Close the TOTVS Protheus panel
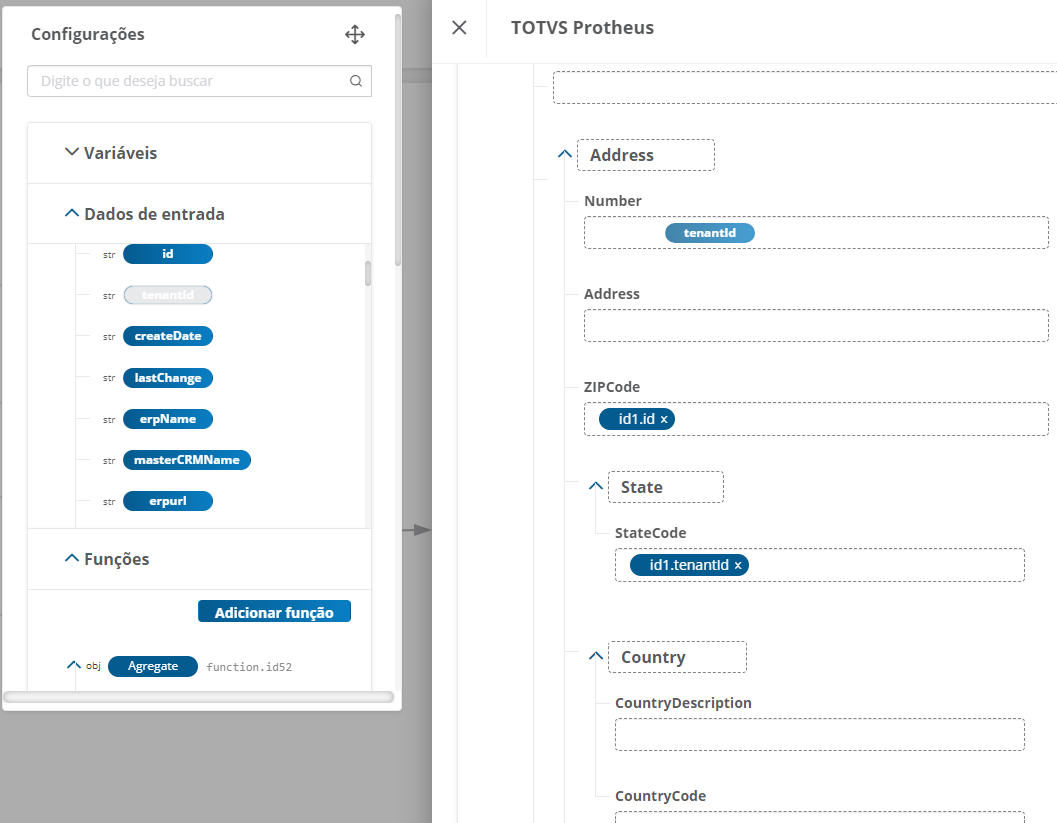Viewport: 1057px width, 823px height. [x=459, y=28]
